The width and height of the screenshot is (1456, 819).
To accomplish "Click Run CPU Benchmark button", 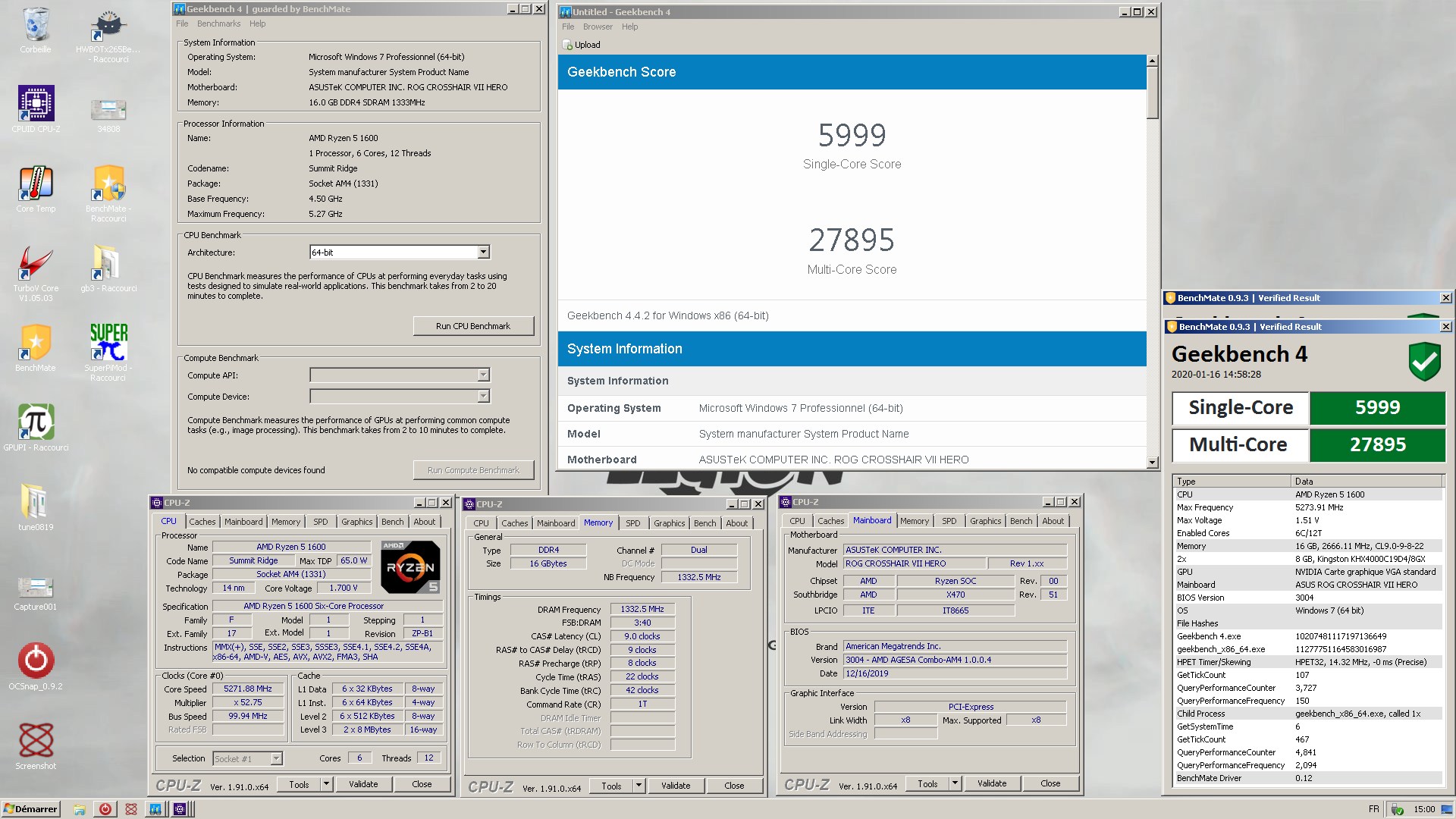I will [x=473, y=326].
